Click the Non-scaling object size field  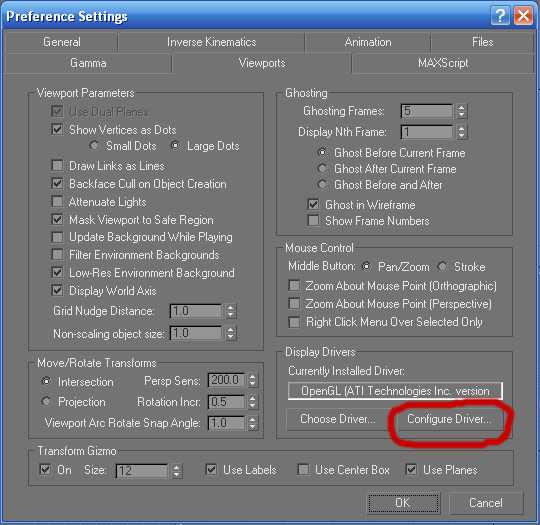[x=196, y=333]
